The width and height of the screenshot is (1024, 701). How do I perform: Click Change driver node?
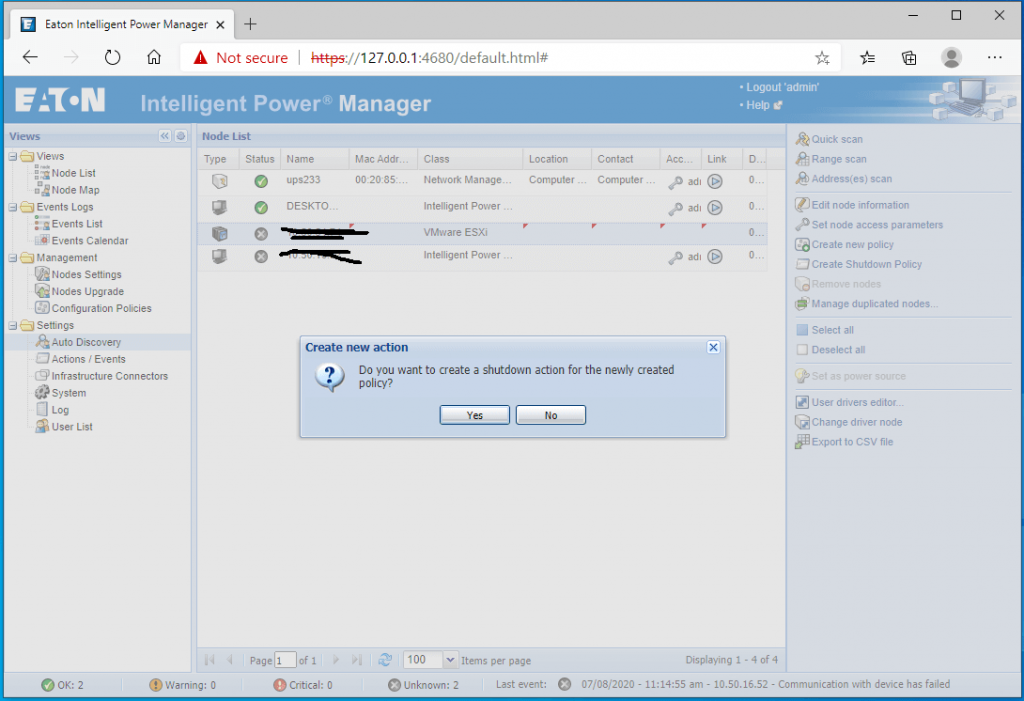(x=857, y=422)
